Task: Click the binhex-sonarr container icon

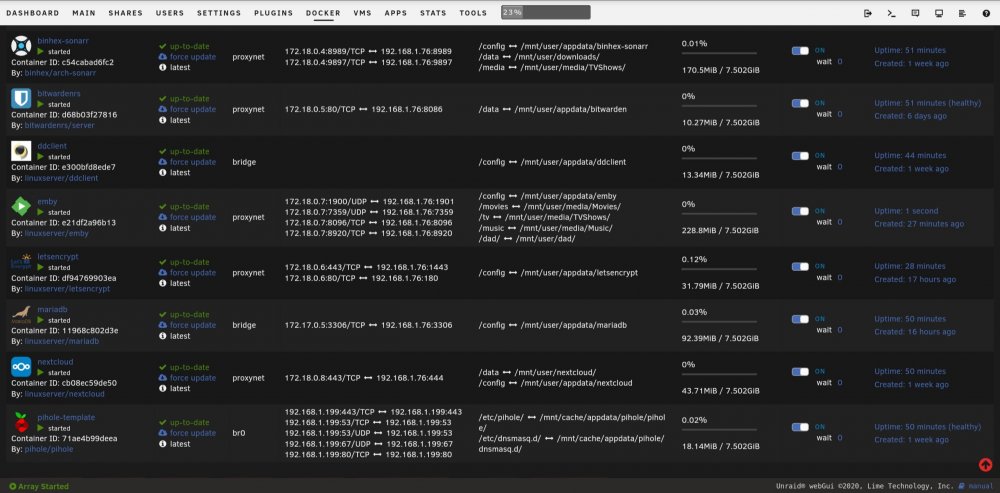Action: click(x=21, y=45)
